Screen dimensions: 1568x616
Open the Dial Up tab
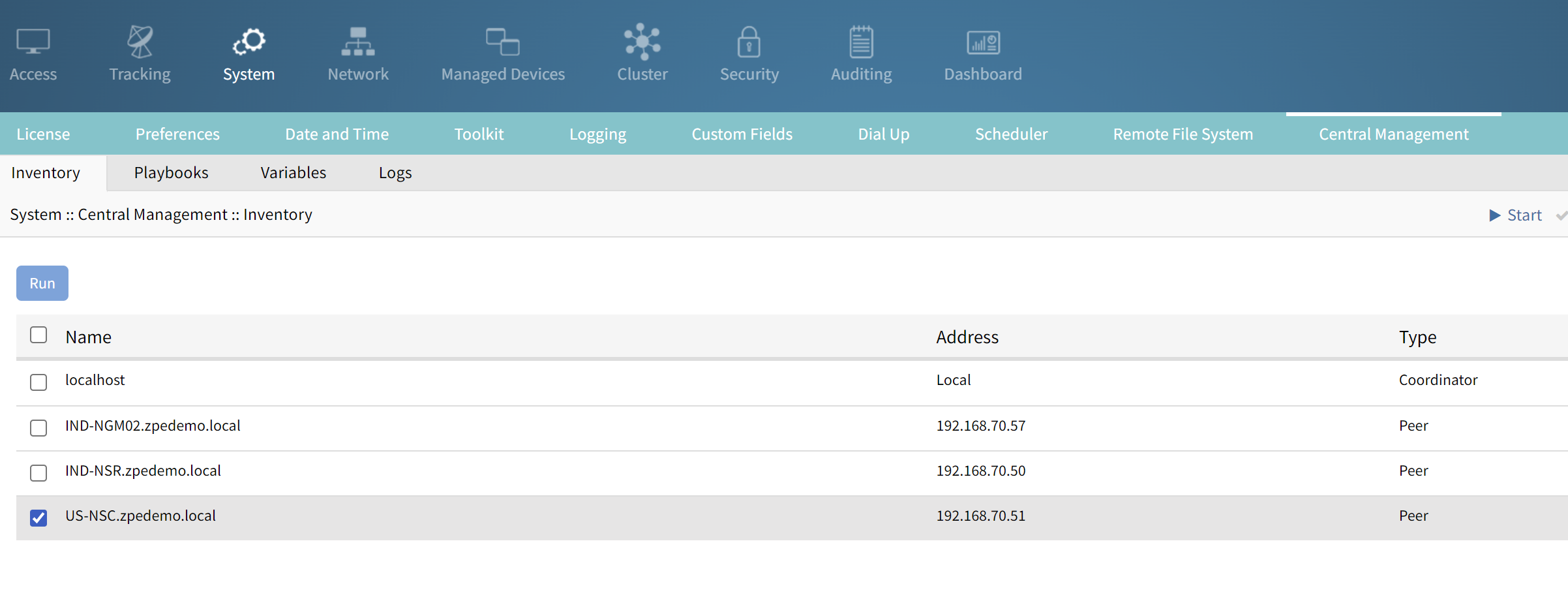883,134
